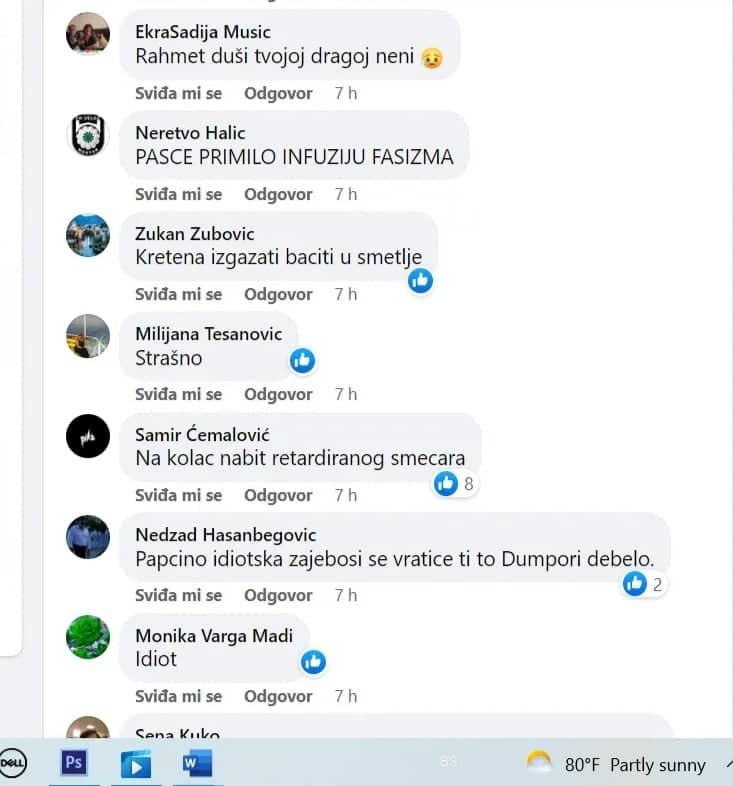This screenshot has width=733, height=786.
Task: Like the EkraSadija Music comment
Action: coord(178,93)
